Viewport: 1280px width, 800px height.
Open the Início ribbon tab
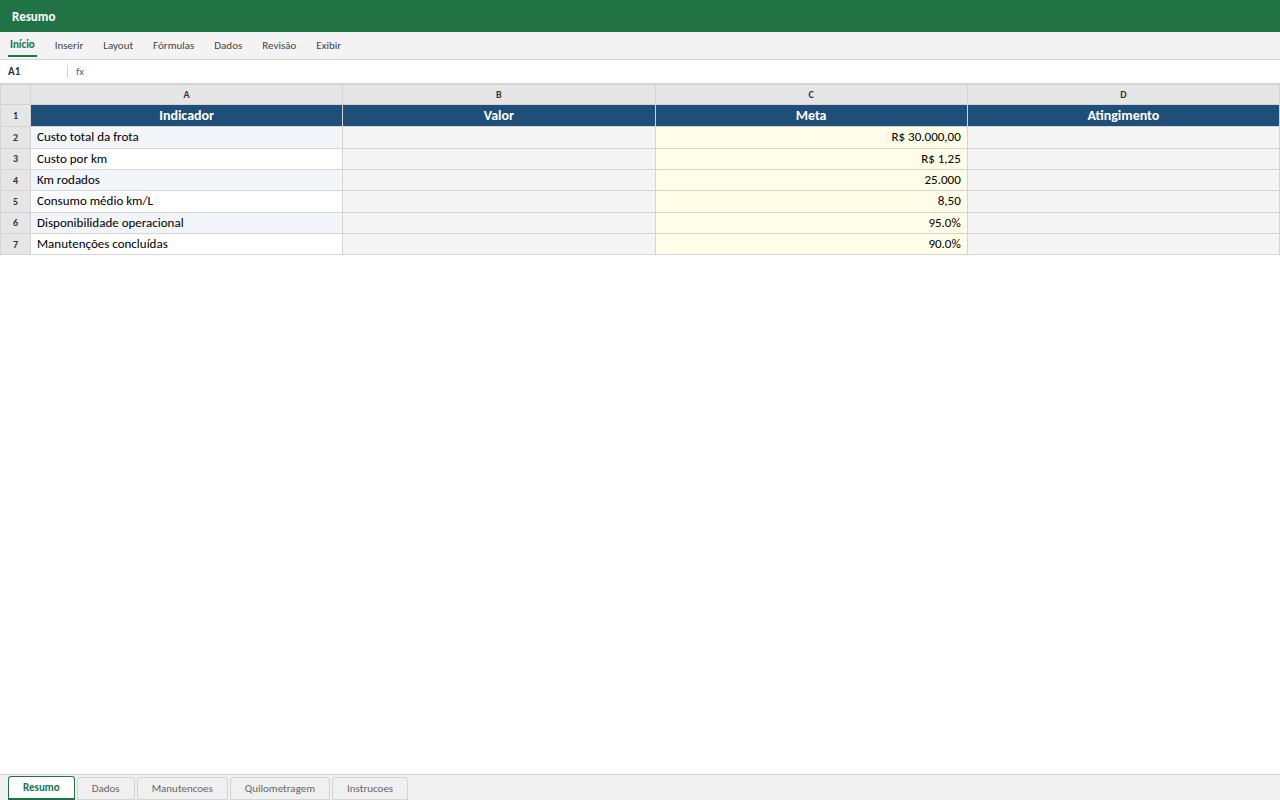(x=22, y=45)
